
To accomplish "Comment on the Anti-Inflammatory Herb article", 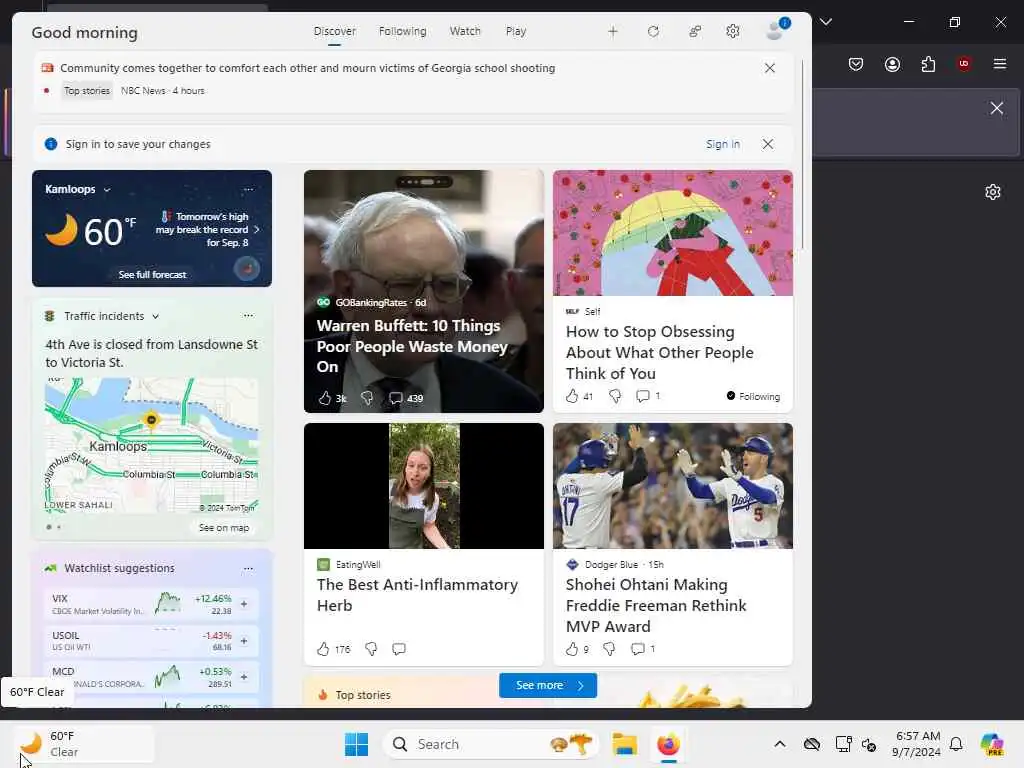I will point(398,648).
